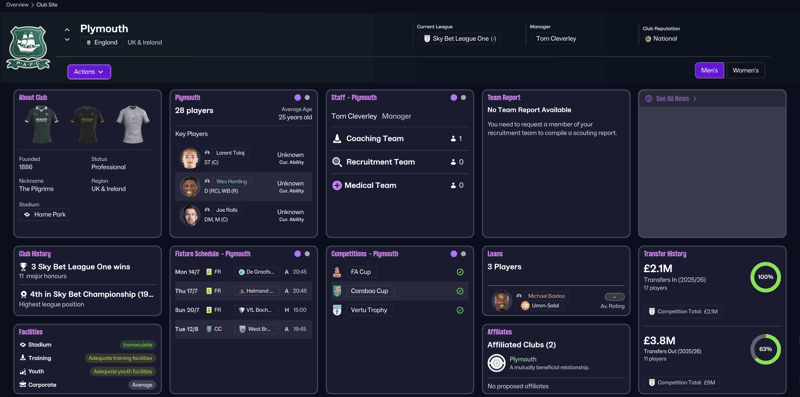
Task: Switch to the Women's team tab
Action: (745, 70)
